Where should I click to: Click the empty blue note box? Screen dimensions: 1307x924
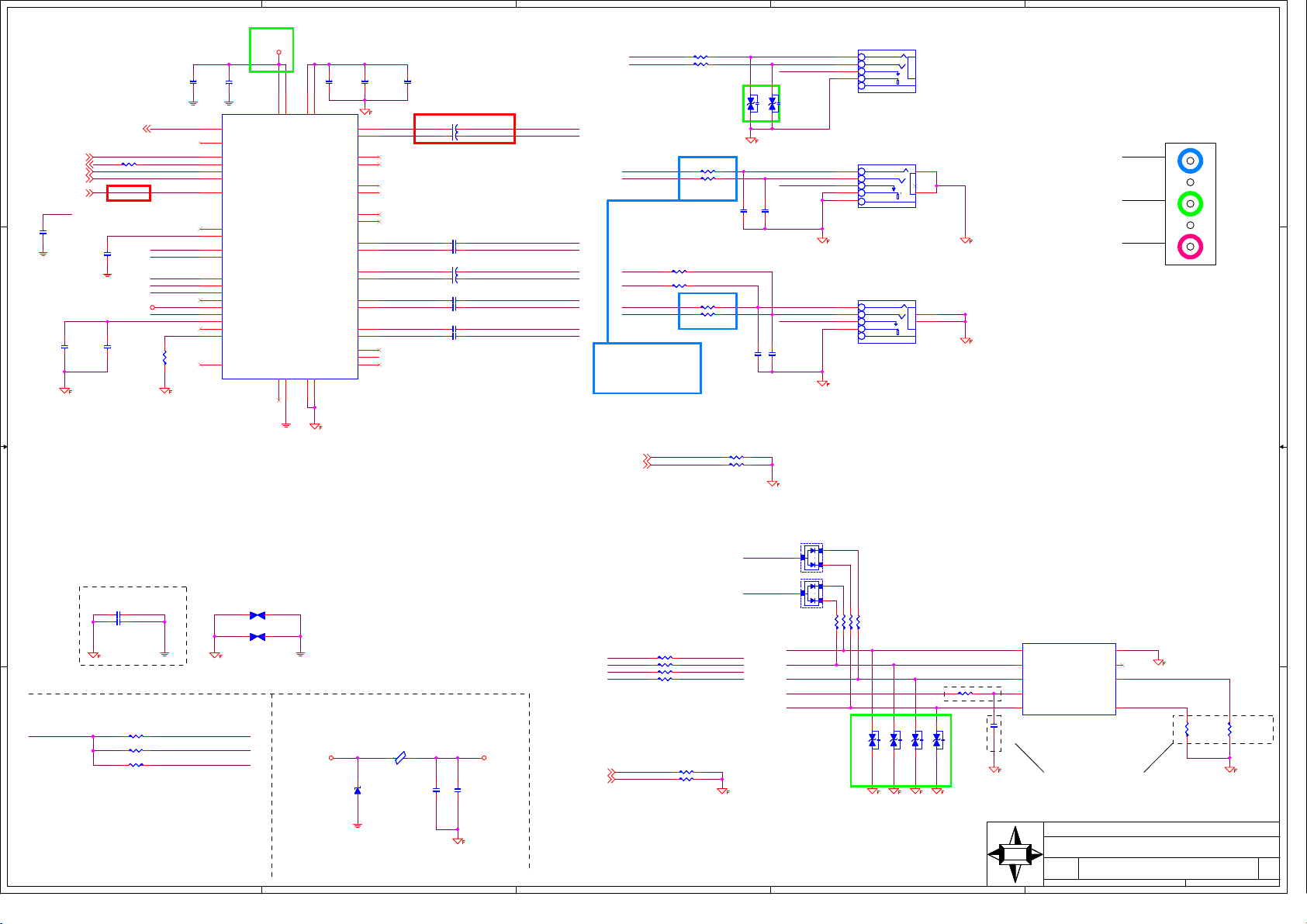(647, 369)
